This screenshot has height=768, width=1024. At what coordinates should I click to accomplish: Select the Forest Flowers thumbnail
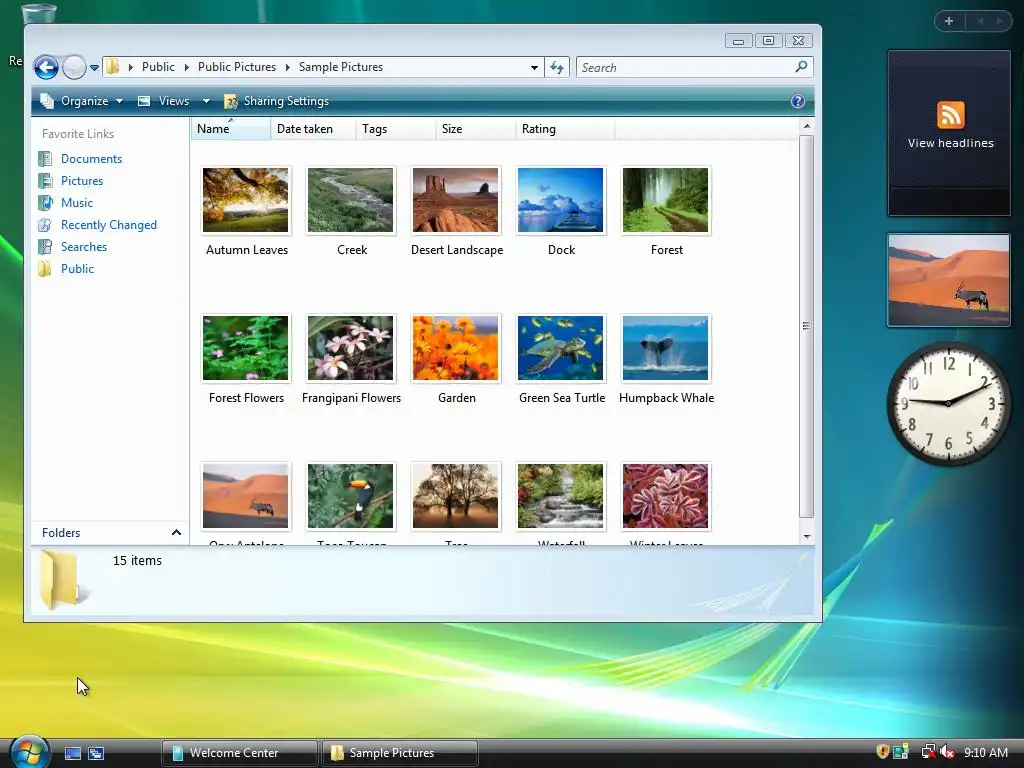246,348
